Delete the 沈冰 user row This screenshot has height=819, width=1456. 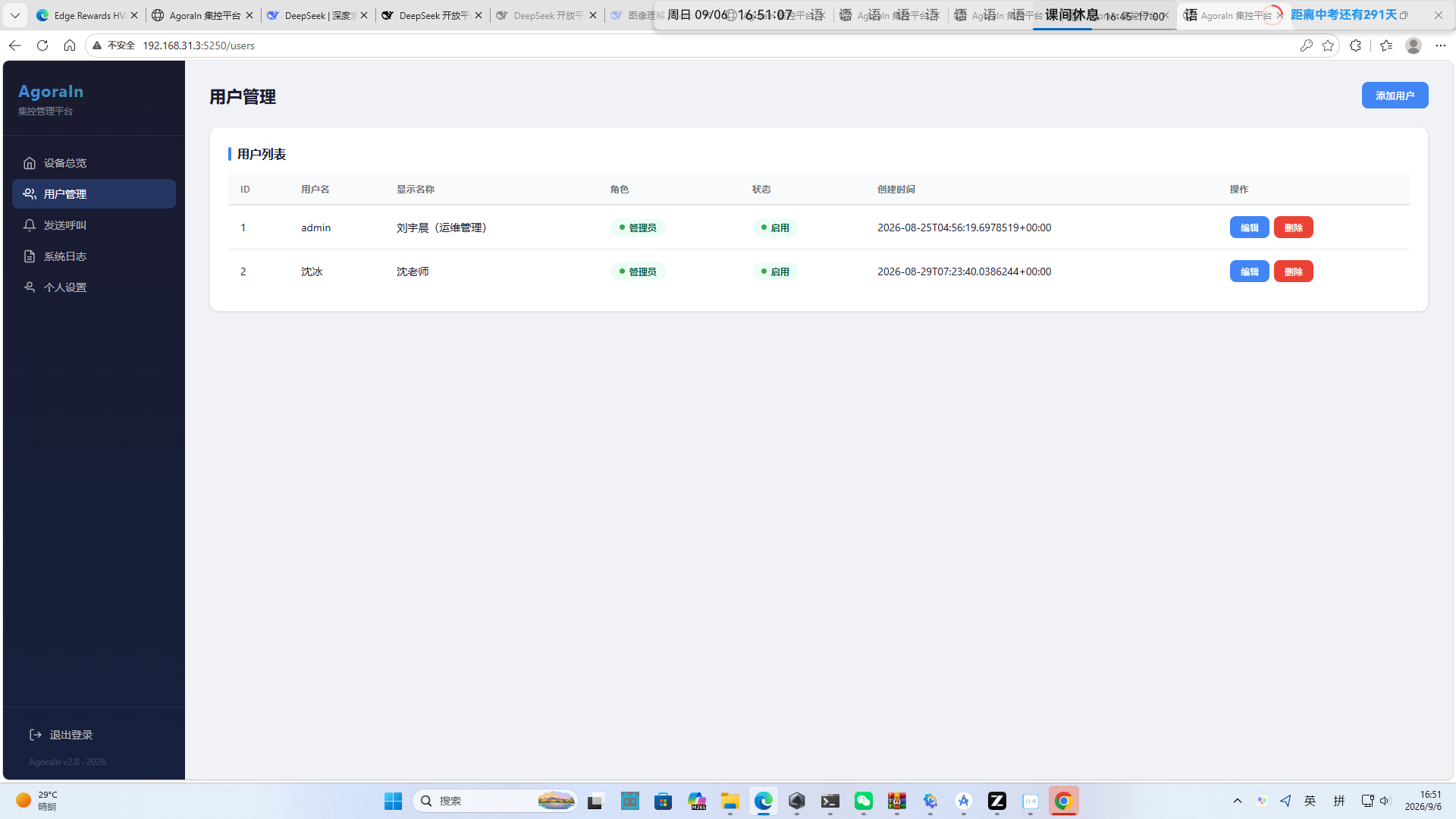click(x=1293, y=271)
